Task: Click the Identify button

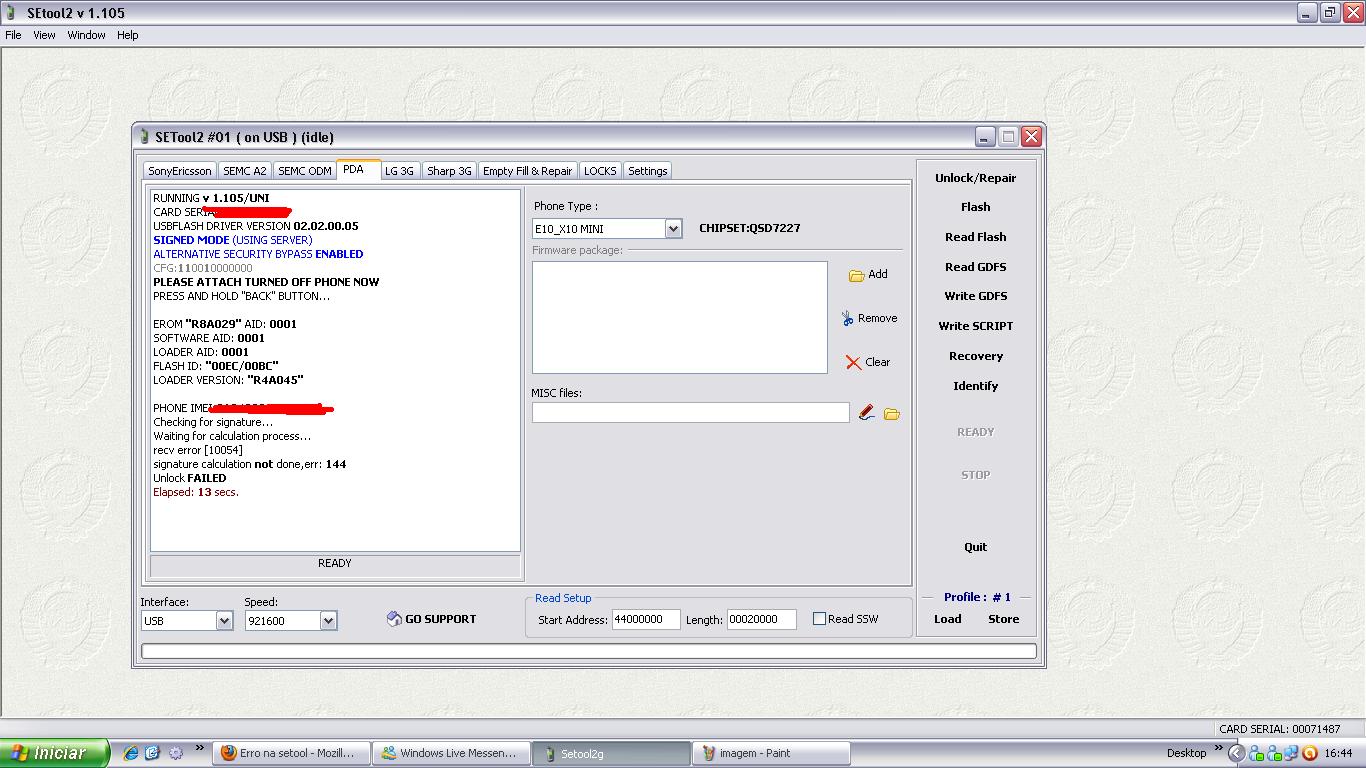Action: 976,386
